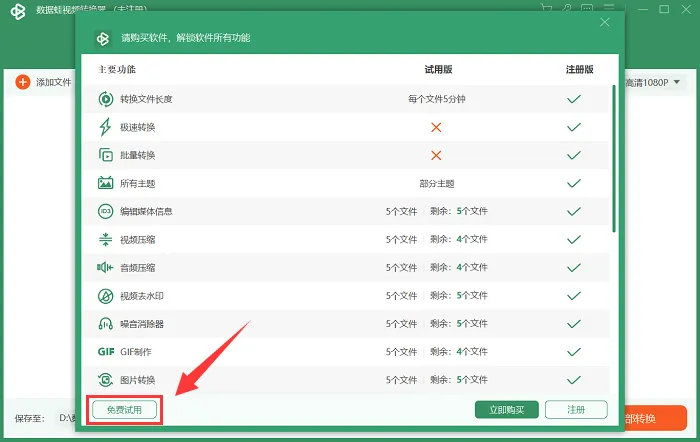The image size is (700, 442).
Task: Click the 免费试用 free trial button
Action: point(124,409)
